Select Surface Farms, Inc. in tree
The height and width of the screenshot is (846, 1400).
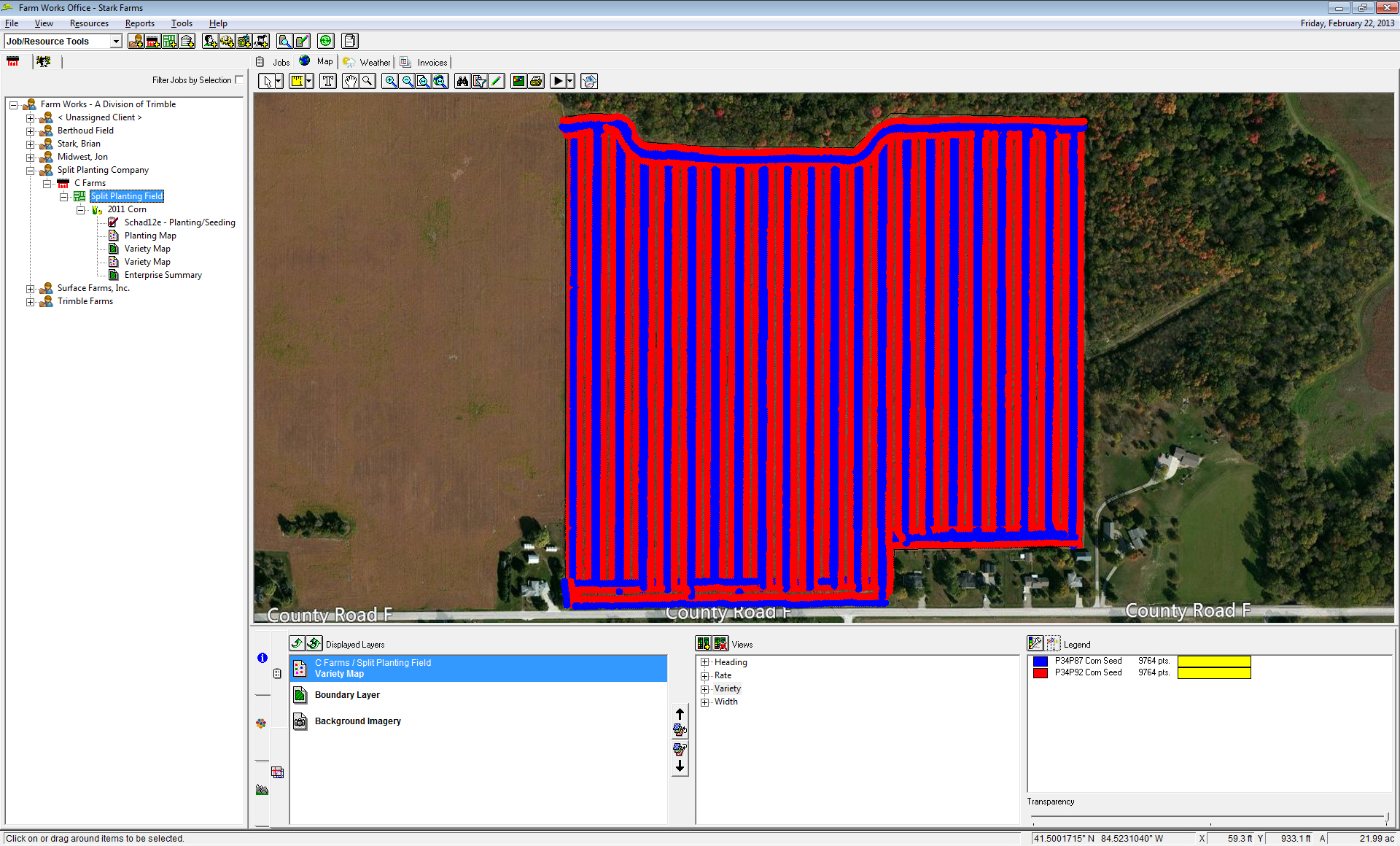click(93, 288)
